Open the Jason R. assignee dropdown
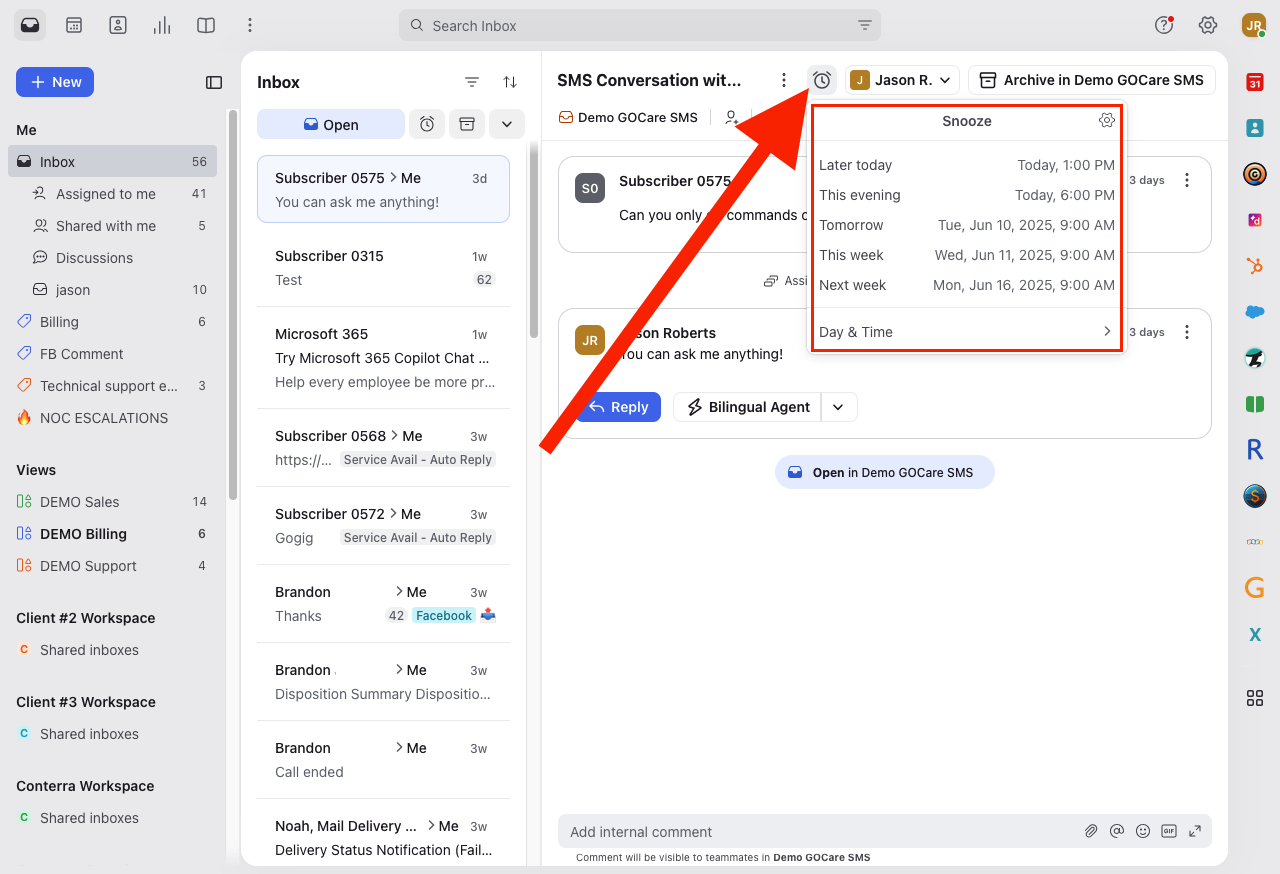 pyautogui.click(x=902, y=80)
